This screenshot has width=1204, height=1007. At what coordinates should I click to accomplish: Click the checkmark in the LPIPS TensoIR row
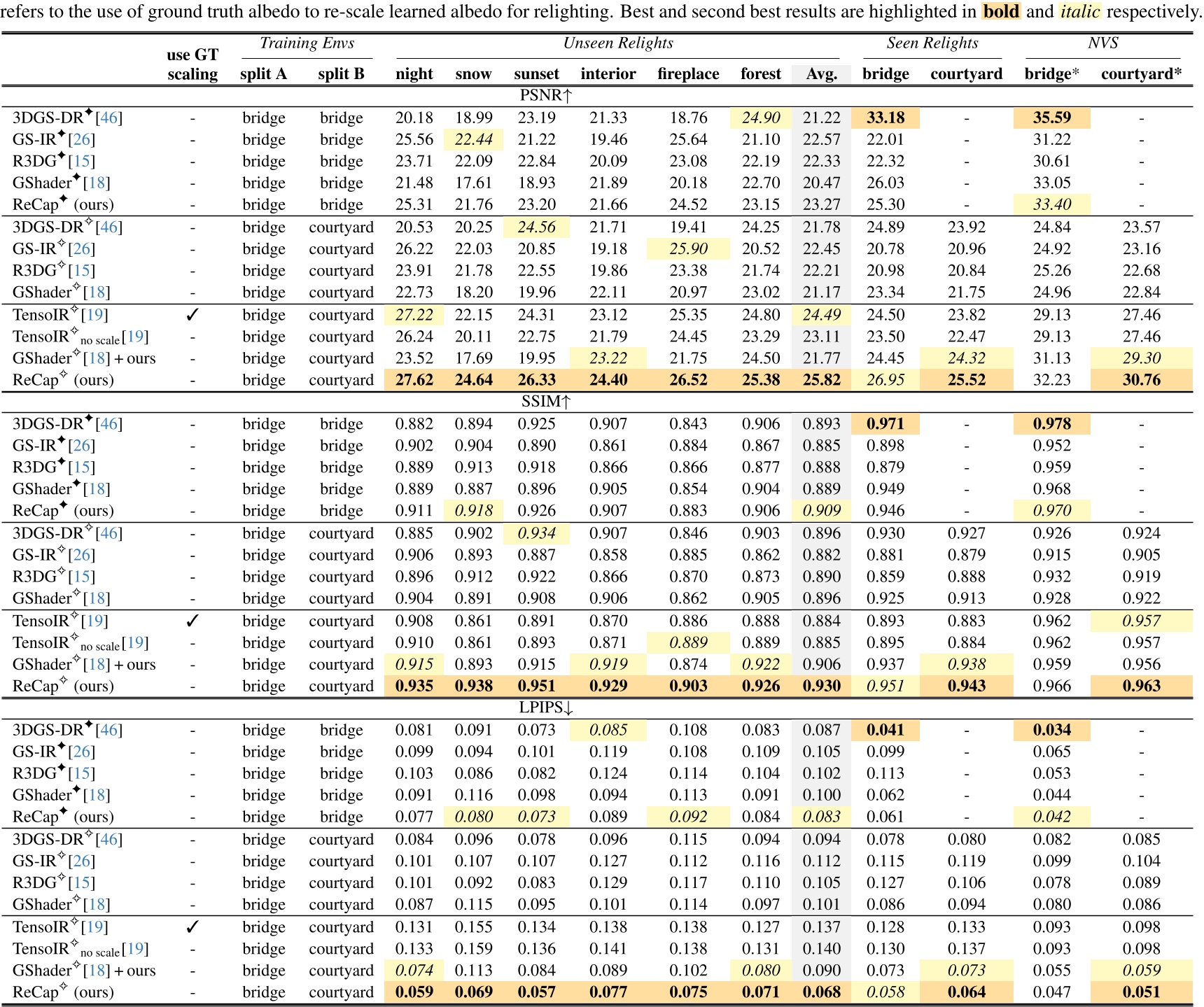click(x=192, y=927)
